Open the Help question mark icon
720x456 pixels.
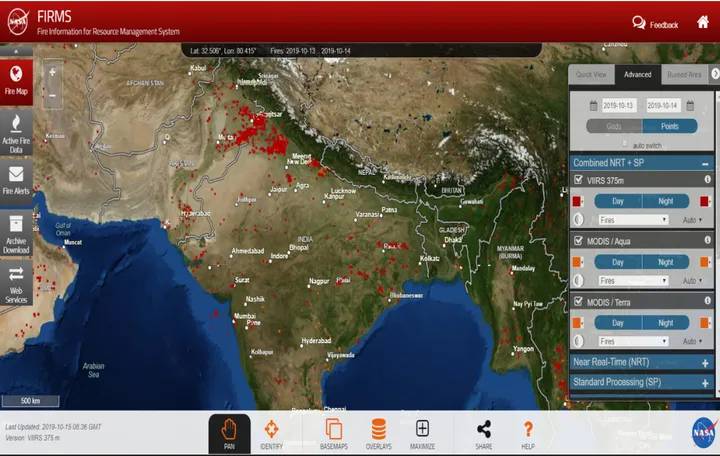[528, 433]
